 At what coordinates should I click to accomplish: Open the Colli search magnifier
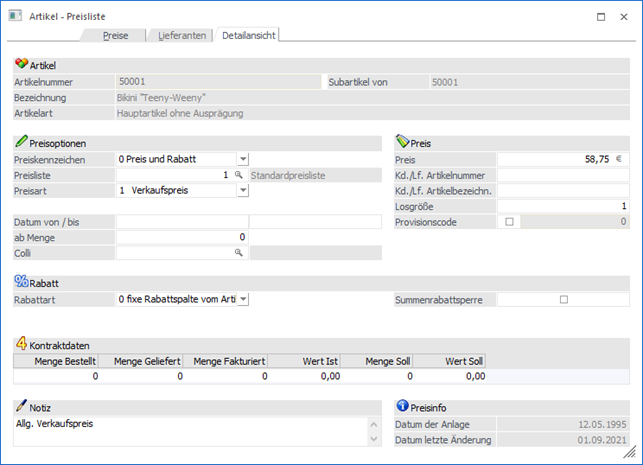click(x=238, y=254)
